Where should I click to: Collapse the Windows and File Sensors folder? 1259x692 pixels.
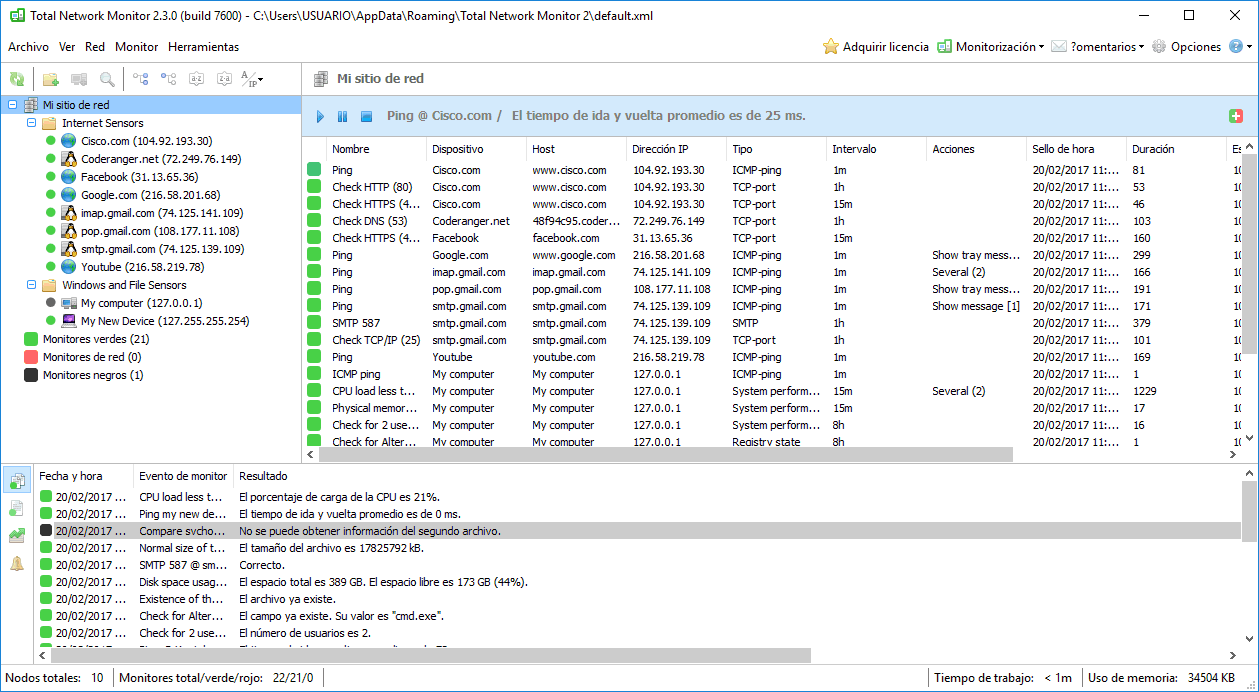click(x=31, y=285)
